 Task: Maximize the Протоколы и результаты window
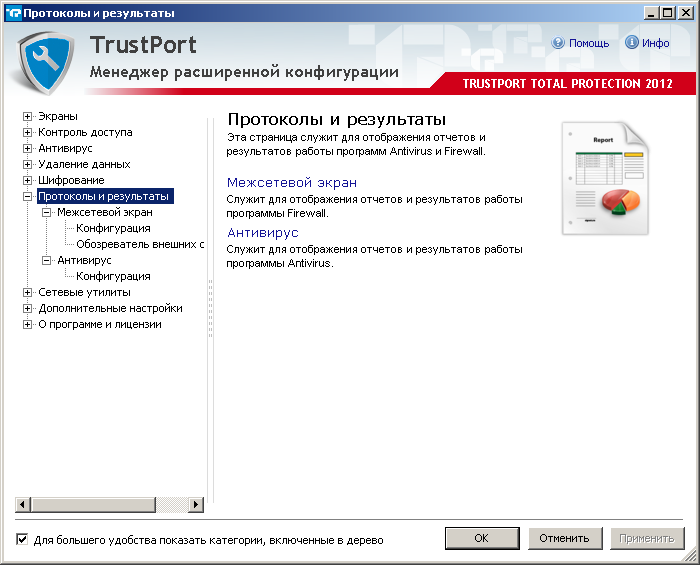click(x=667, y=13)
